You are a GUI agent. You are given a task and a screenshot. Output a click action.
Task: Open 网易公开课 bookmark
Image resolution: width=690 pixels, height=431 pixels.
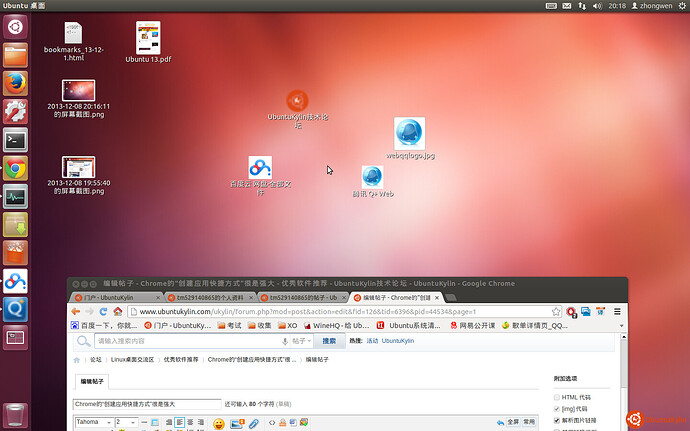click(x=473, y=326)
